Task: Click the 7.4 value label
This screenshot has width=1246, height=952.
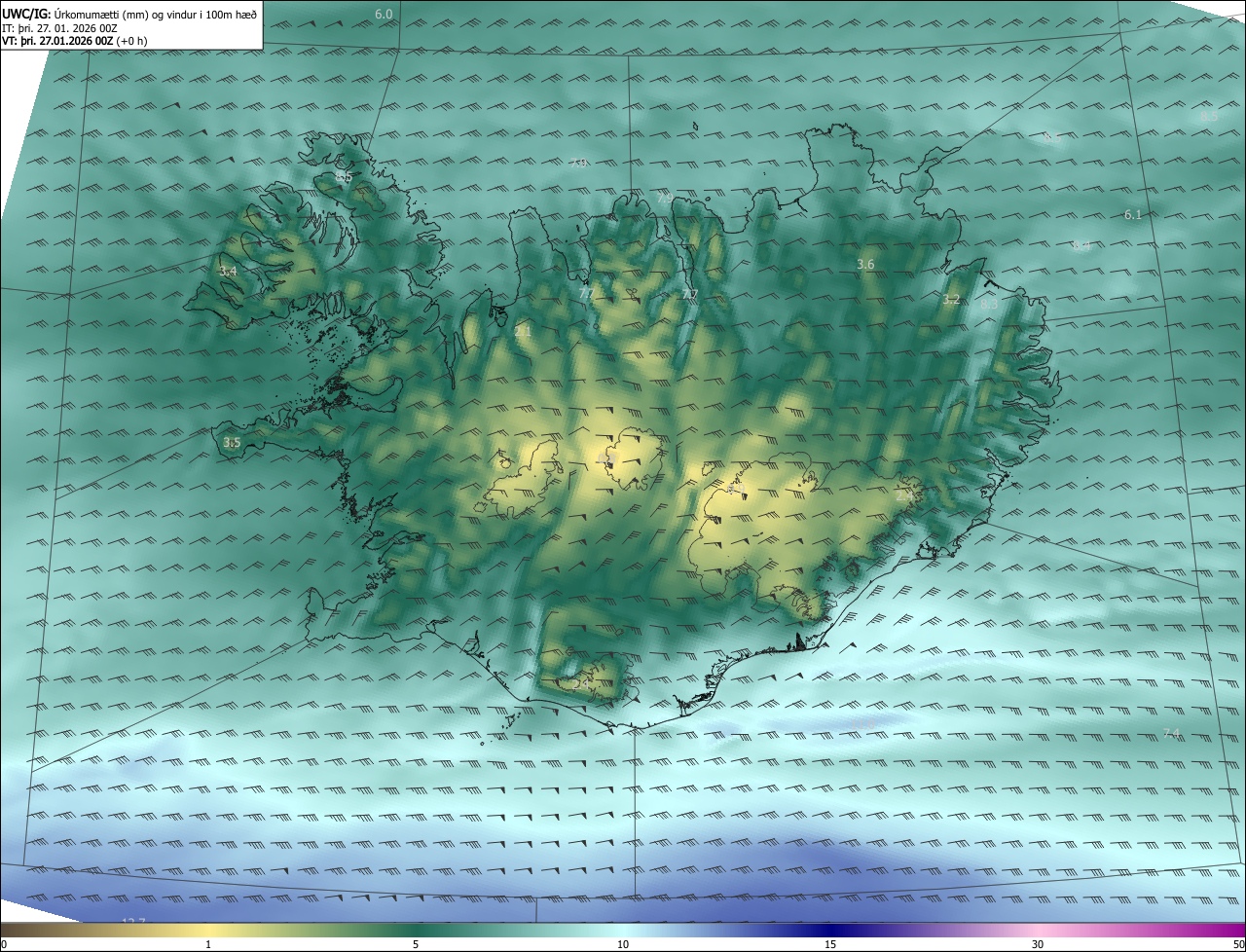Action: click(x=1171, y=733)
